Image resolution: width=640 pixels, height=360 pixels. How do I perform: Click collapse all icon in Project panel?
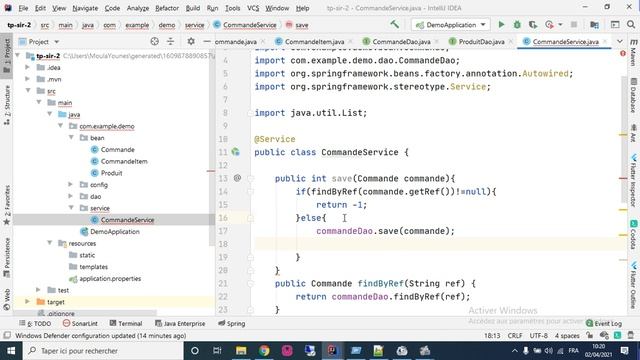(170, 41)
